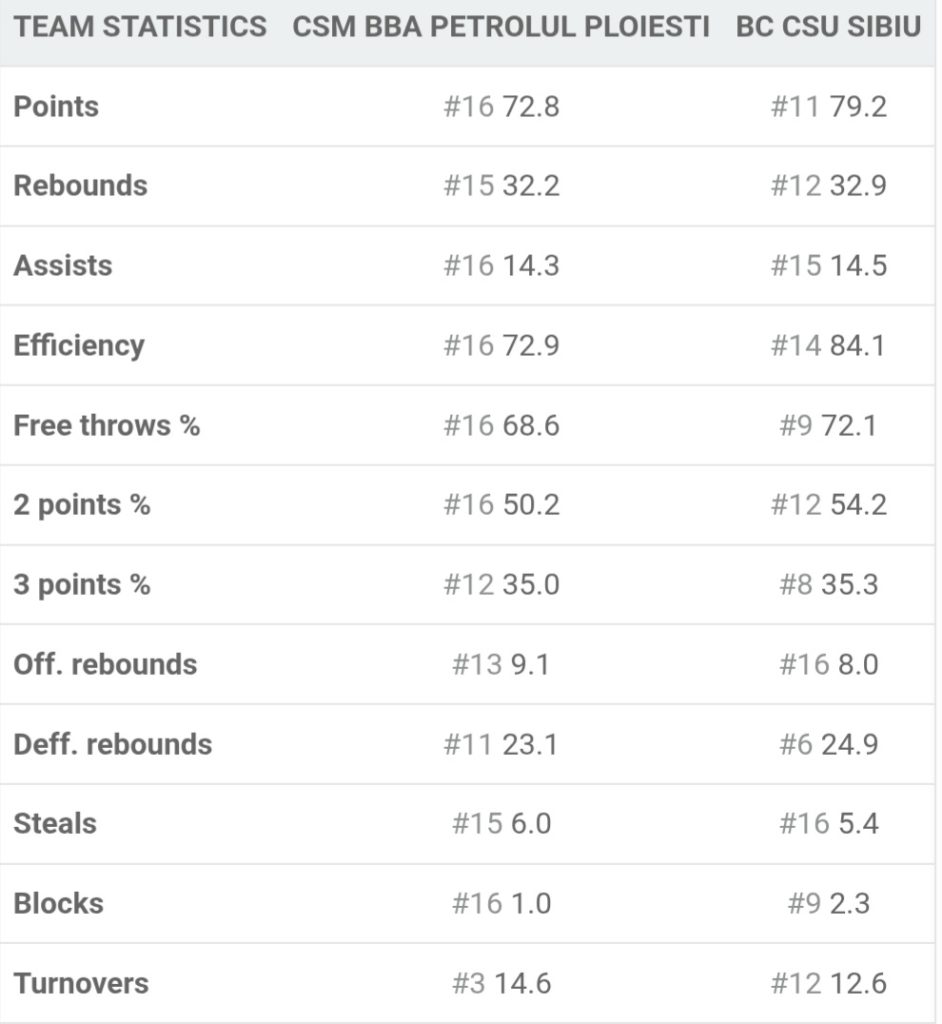
Task: Click the Deff. rebounds row label
Action: [x=112, y=744]
